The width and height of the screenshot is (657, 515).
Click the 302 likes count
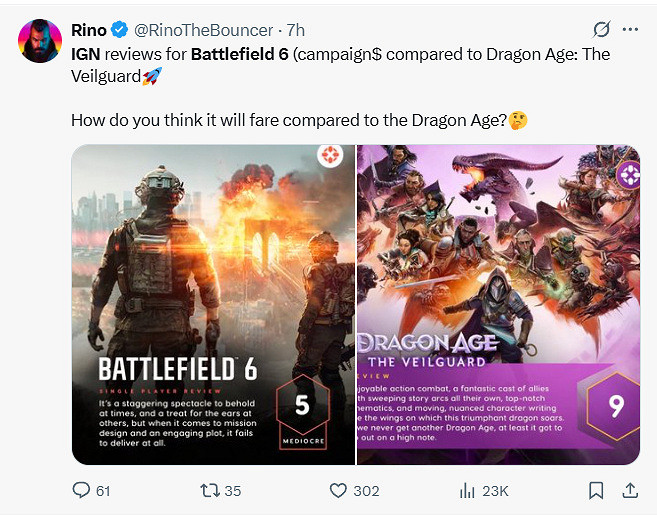(x=366, y=490)
